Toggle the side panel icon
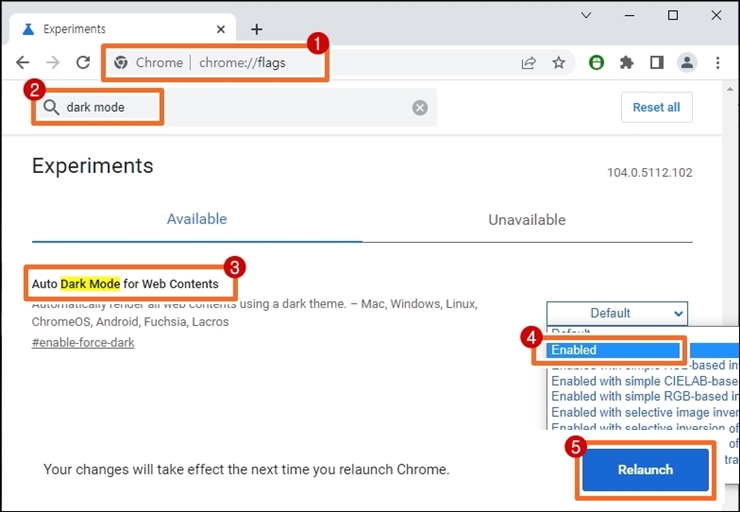This screenshot has width=740, height=512. [x=656, y=62]
